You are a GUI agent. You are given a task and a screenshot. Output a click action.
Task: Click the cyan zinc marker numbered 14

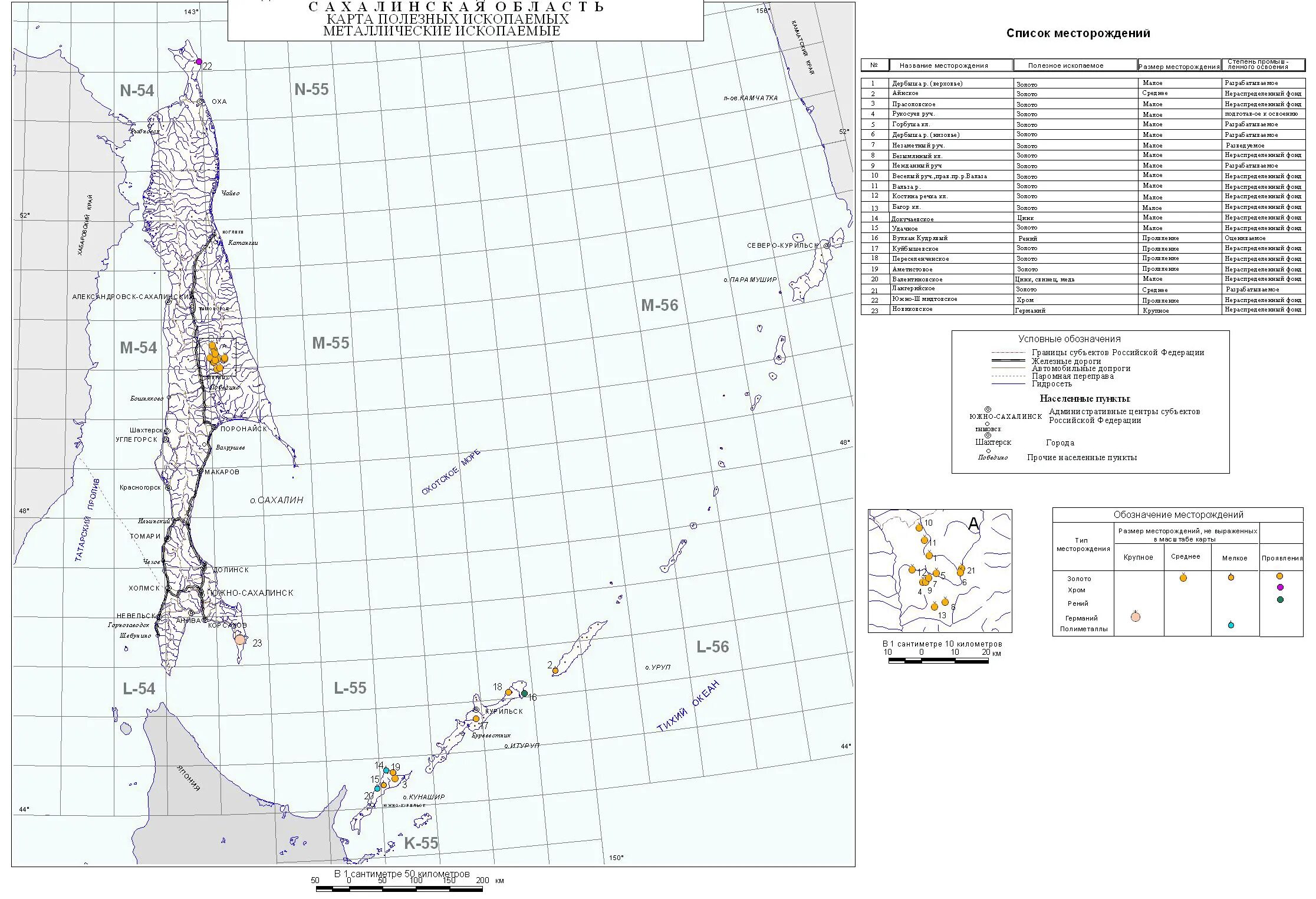pos(386,770)
